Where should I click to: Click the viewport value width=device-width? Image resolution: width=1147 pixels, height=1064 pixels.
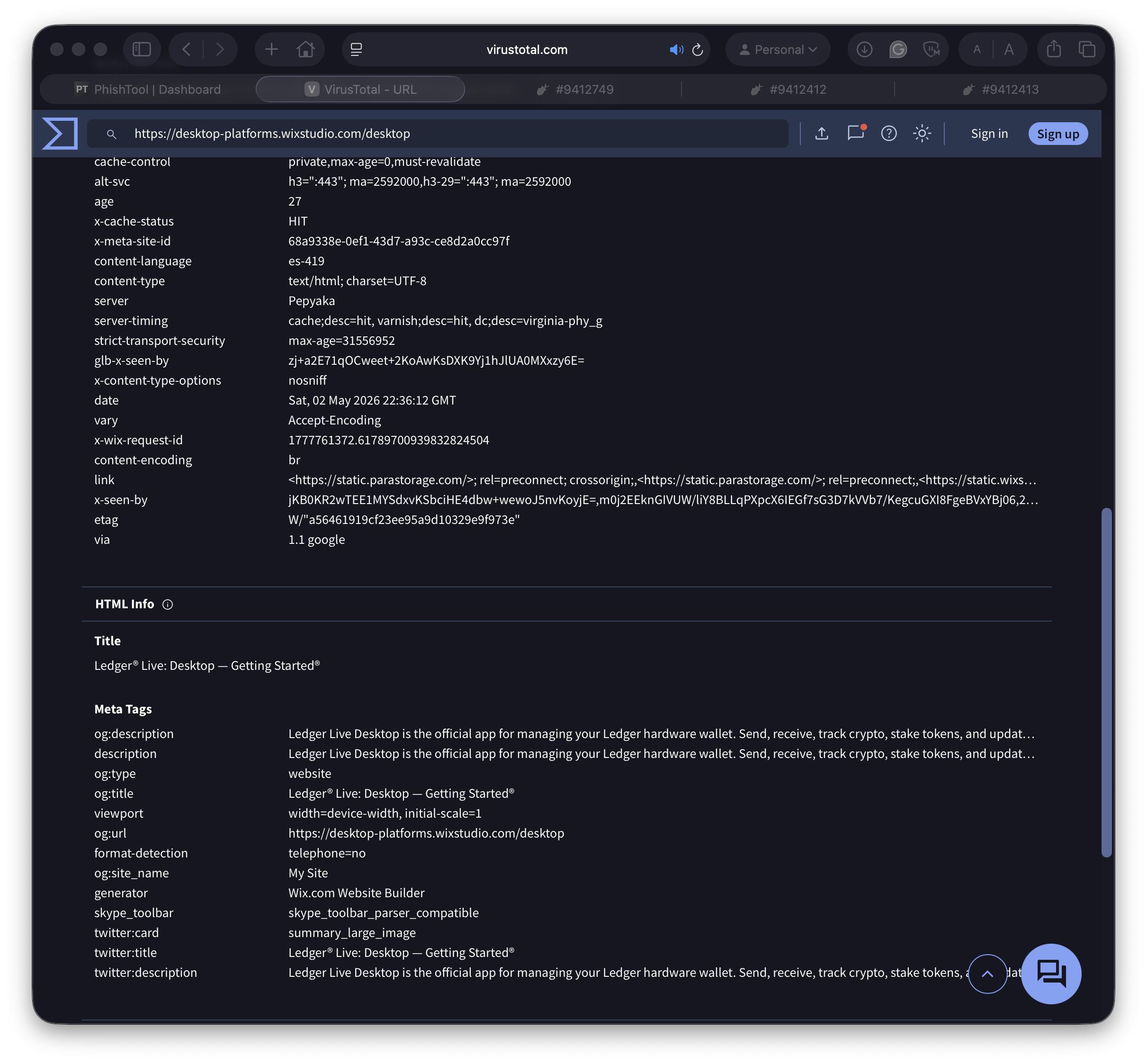[385, 813]
